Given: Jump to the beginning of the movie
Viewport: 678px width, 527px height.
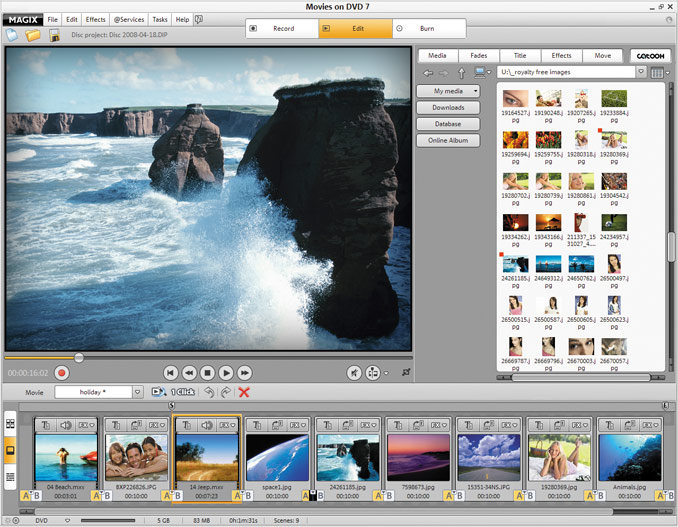Looking at the screenshot, I should (x=171, y=372).
